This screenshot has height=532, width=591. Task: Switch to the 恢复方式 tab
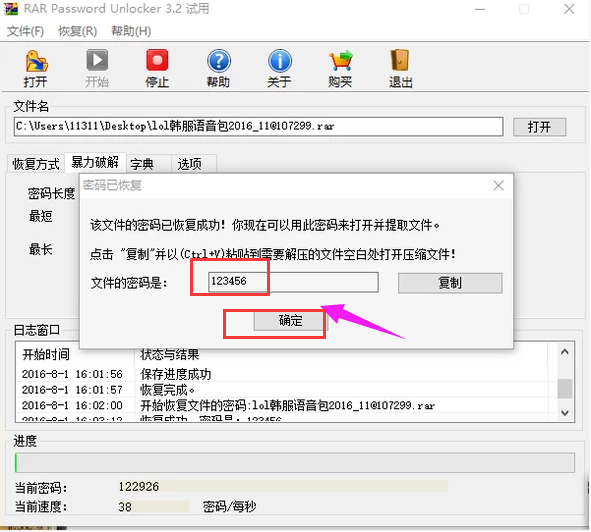click(36, 164)
